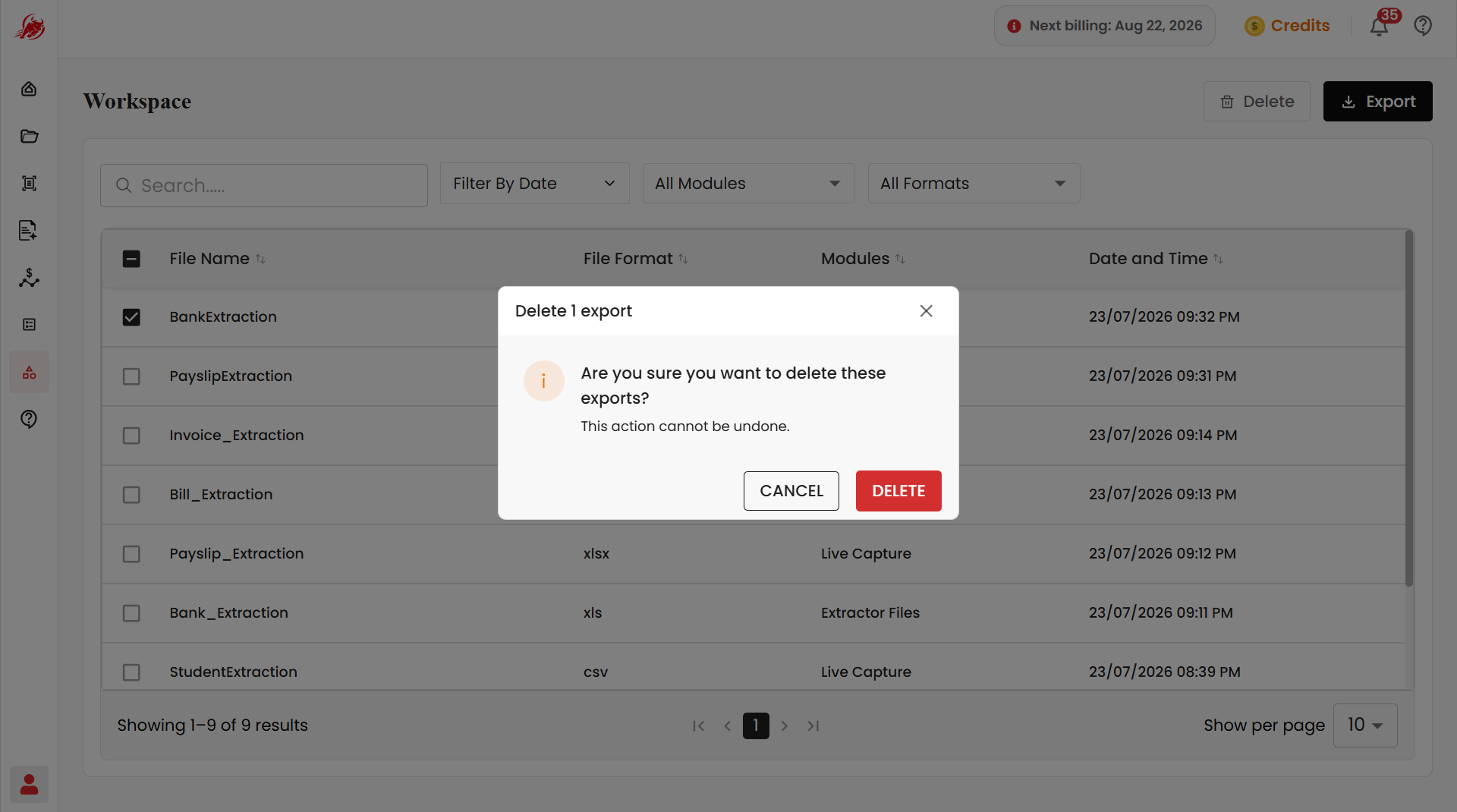
Task: Open the Home icon in the sidebar
Action: (x=29, y=89)
